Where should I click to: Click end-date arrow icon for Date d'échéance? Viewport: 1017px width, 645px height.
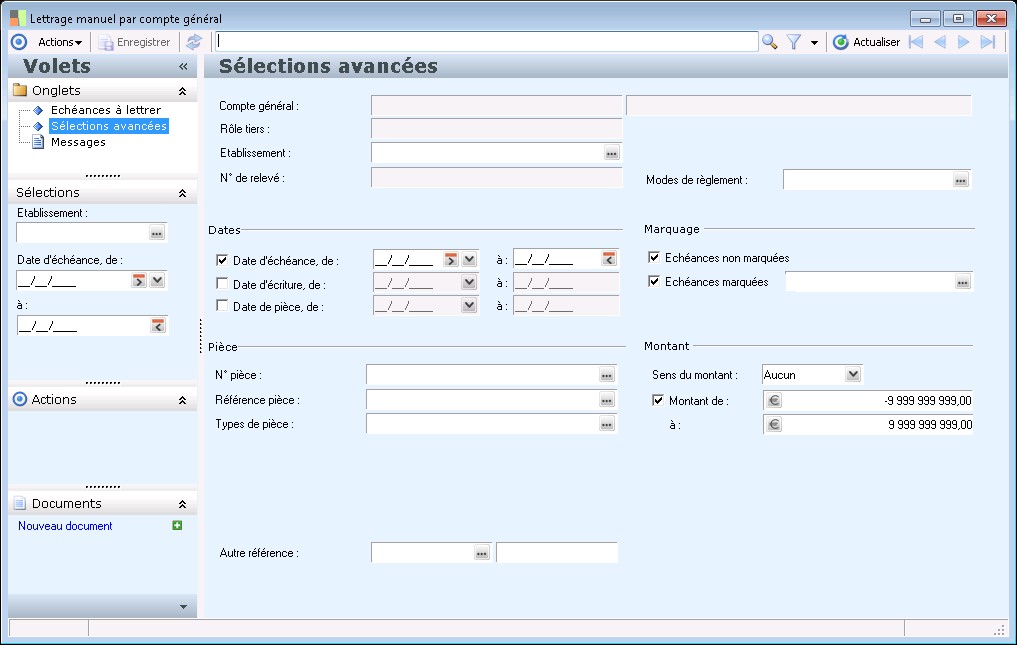point(608,259)
